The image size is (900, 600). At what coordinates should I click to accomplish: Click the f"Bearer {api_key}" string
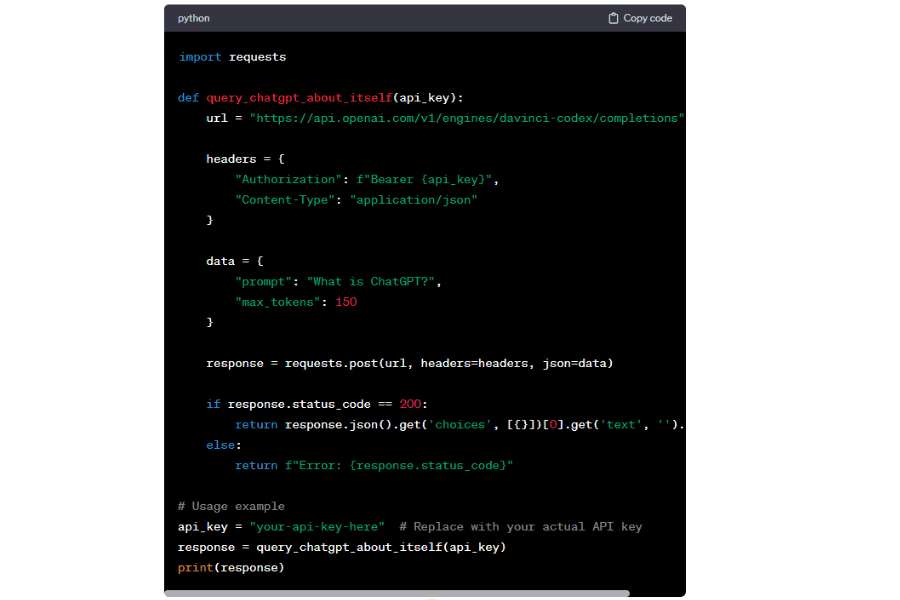pos(424,180)
